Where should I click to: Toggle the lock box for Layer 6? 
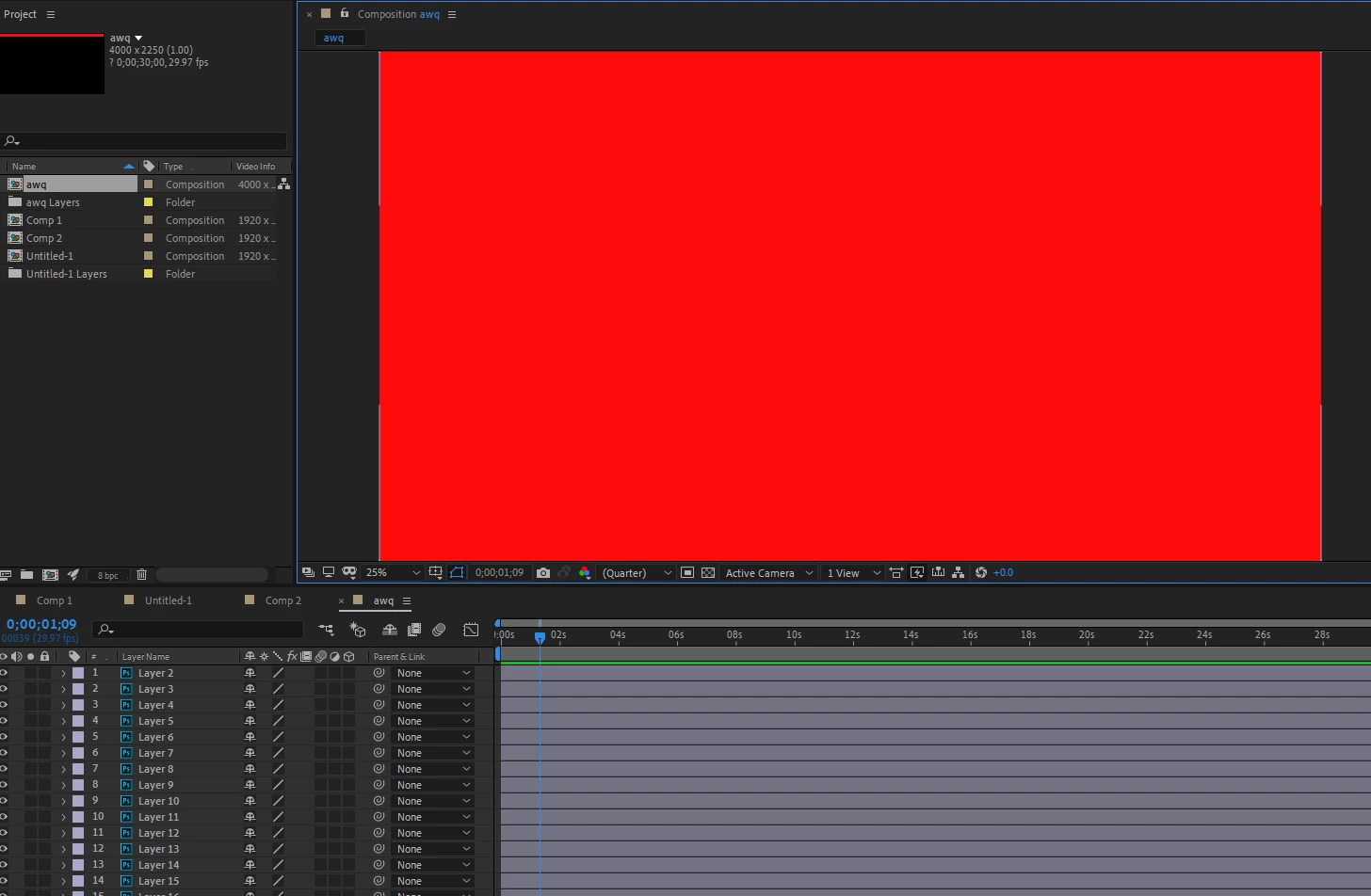point(44,737)
